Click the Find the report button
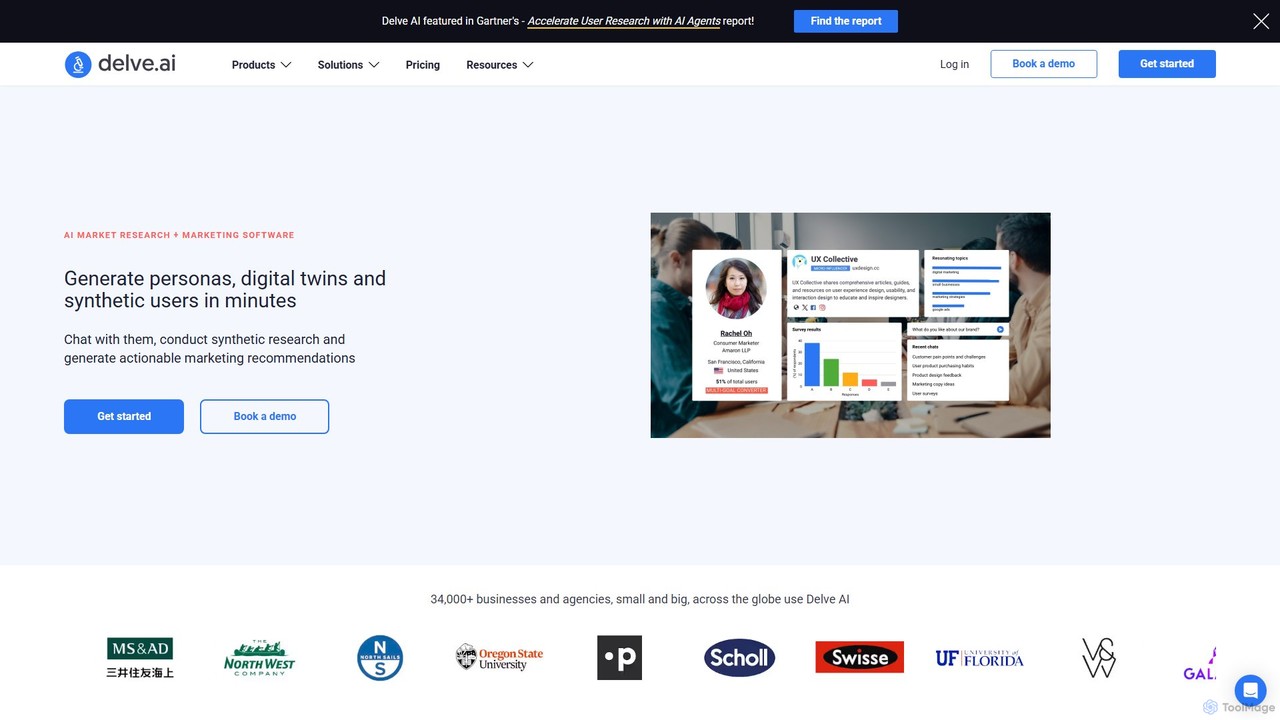Screen dimensions: 1280x720 pyautogui.click(x=846, y=21)
